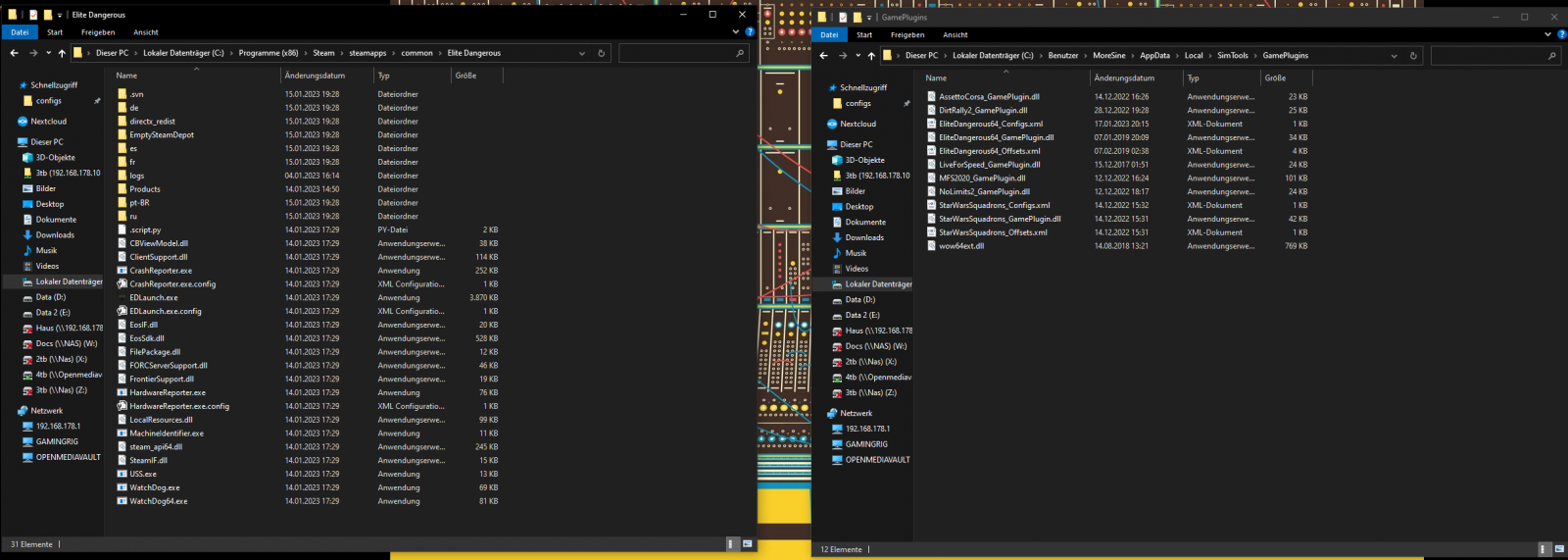Toggle details view in GamePlugins status bar
Viewport: 1568px width, 560px height.
pyautogui.click(x=1543, y=549)
